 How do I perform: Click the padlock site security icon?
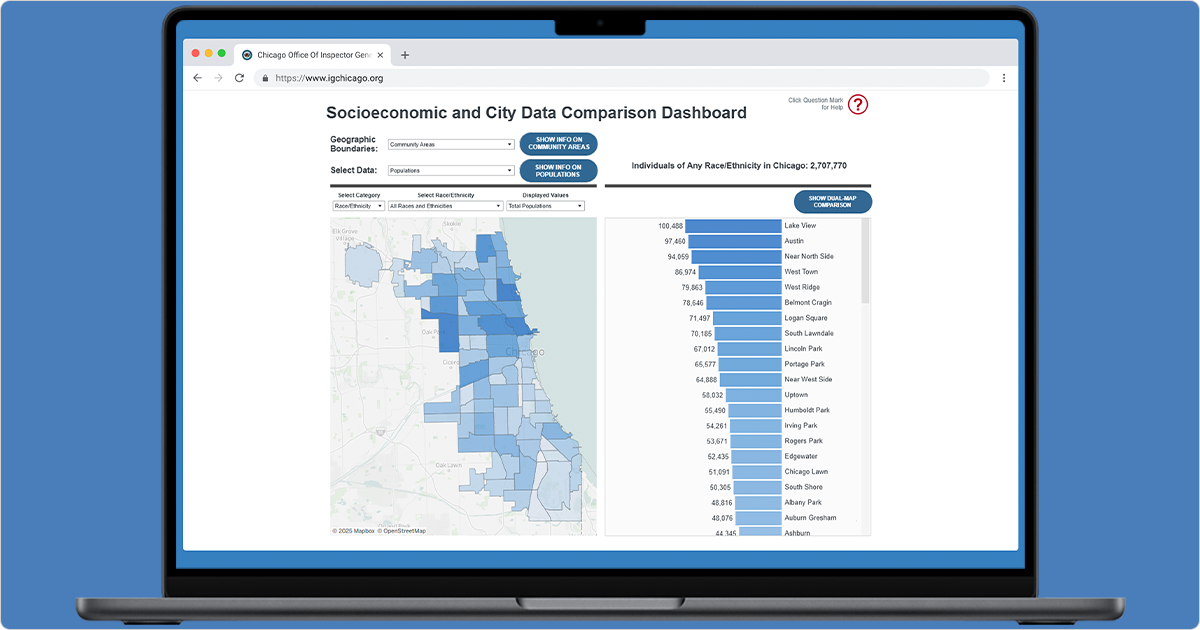[x=265, y=78]
